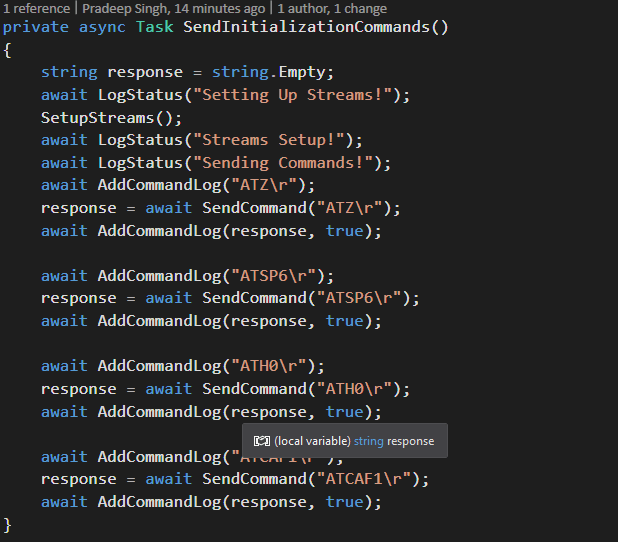Open 'Pradeep Singh, 14 minutes ago' CodeLens
Screen dimensions: 618x542
click(173, 8)
